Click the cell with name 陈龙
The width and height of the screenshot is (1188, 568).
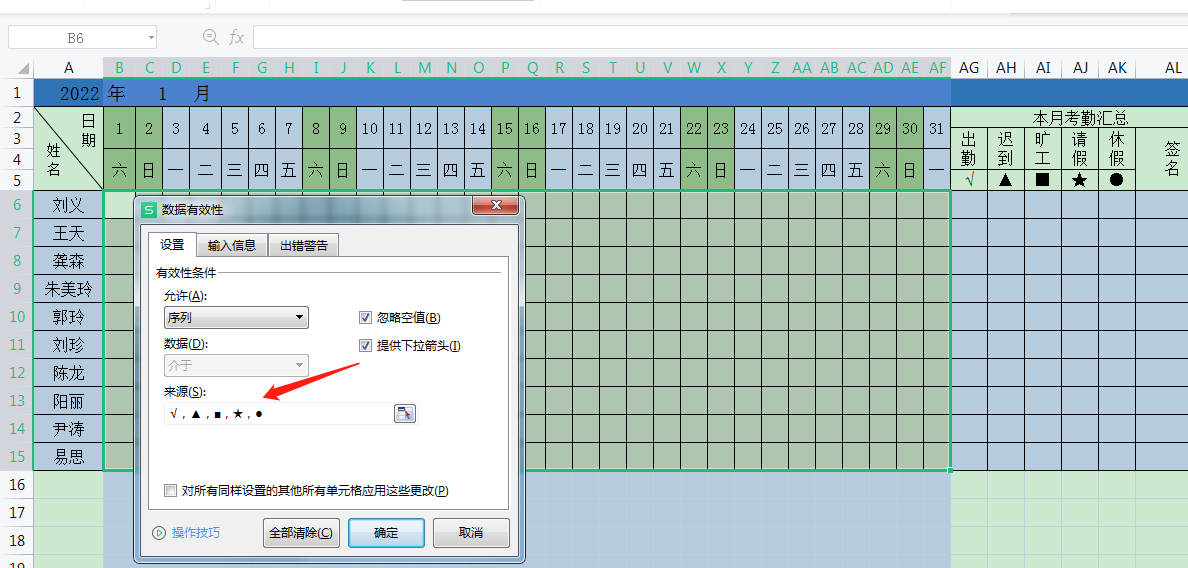point(69,373)
